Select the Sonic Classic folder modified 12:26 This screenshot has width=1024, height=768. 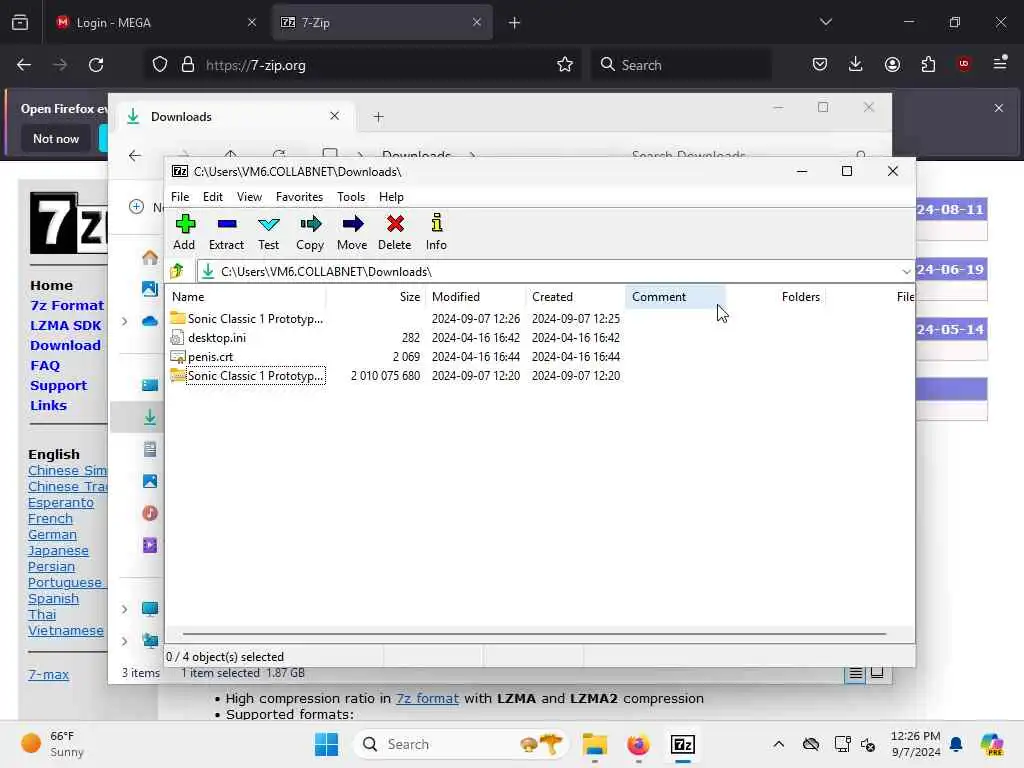pyautogui.click(x=394, y=319)
